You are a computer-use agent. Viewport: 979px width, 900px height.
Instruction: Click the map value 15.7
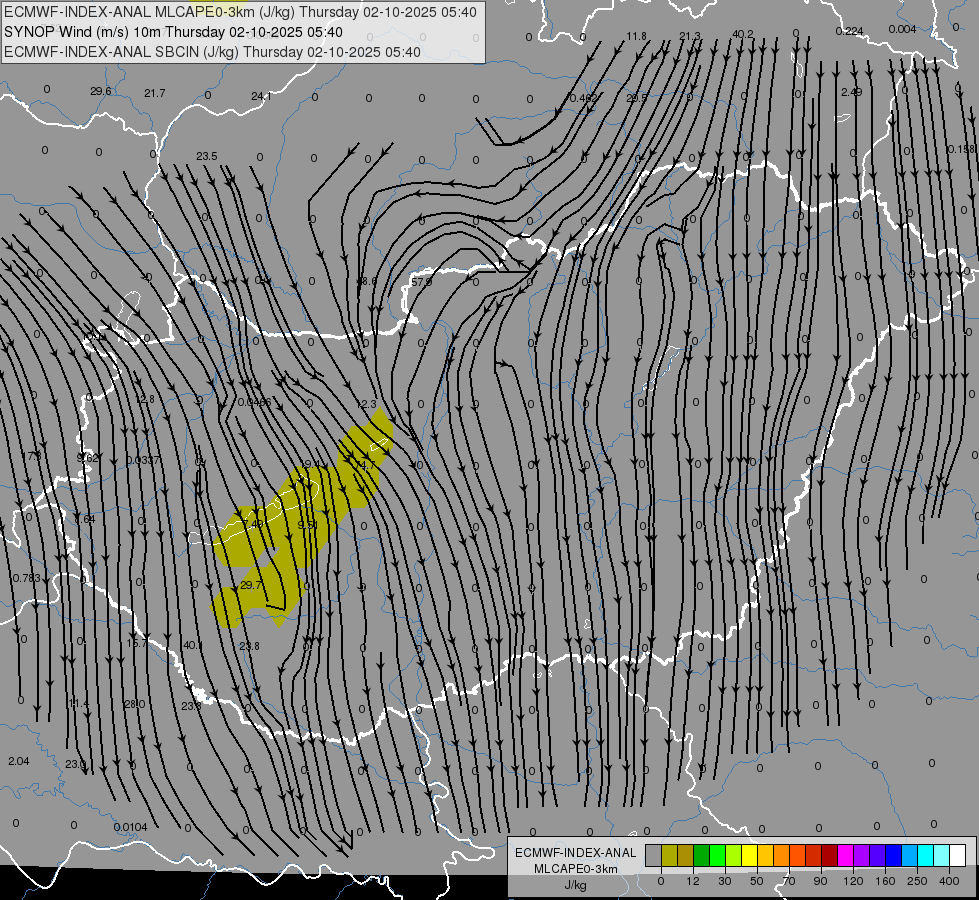pos(136,643)
